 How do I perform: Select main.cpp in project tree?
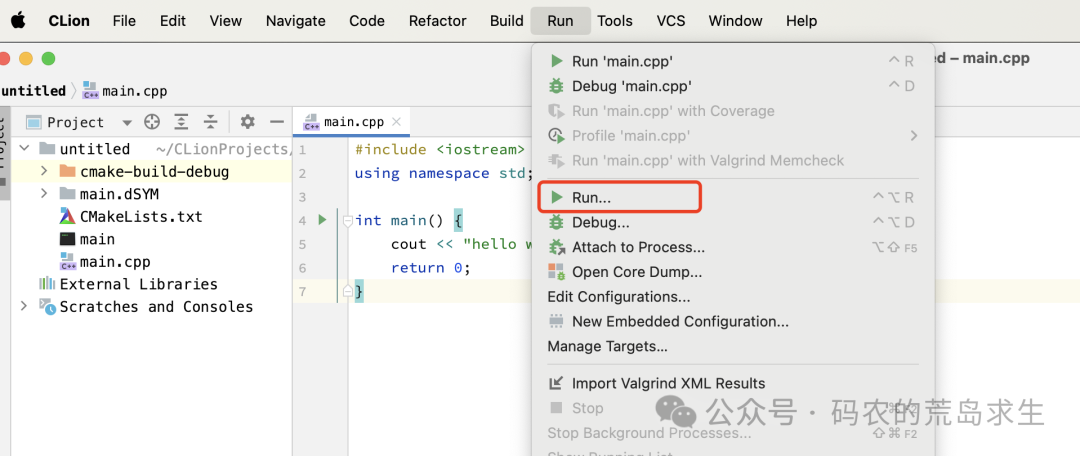click(115, 262)
